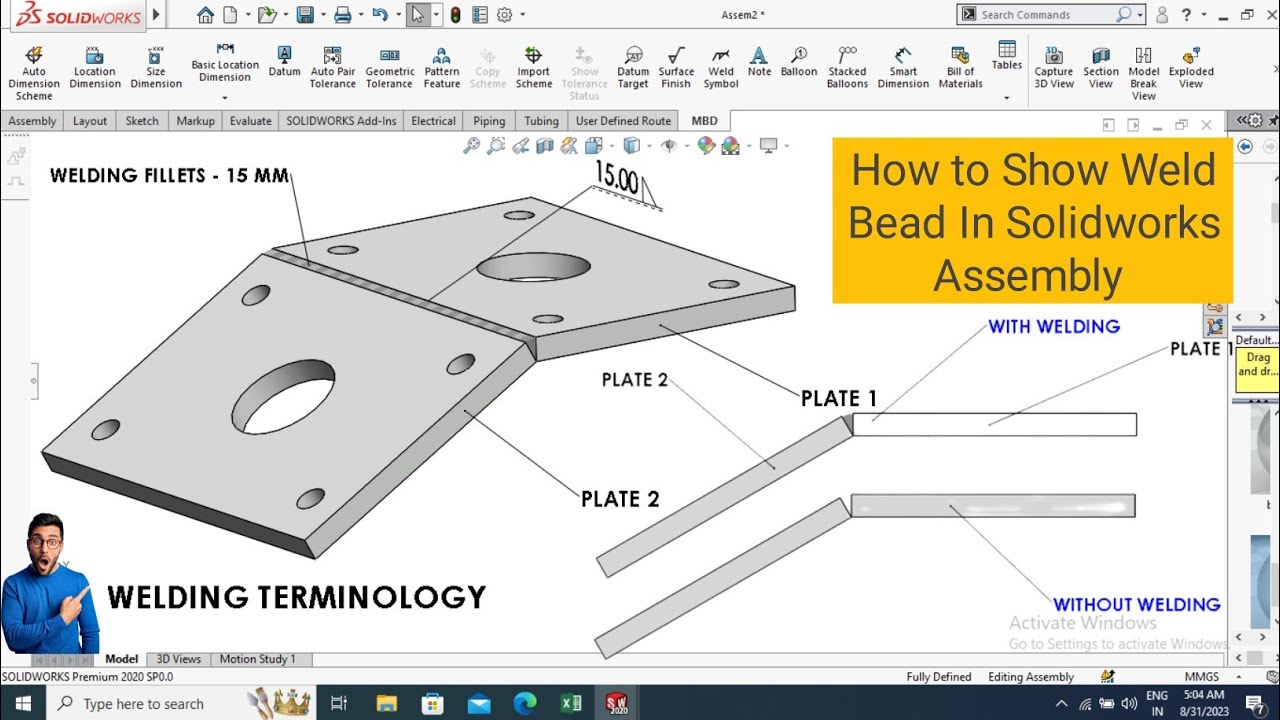Open File Explorer from the taskbar
This screenshot has width=1280, height=720.
385,704
